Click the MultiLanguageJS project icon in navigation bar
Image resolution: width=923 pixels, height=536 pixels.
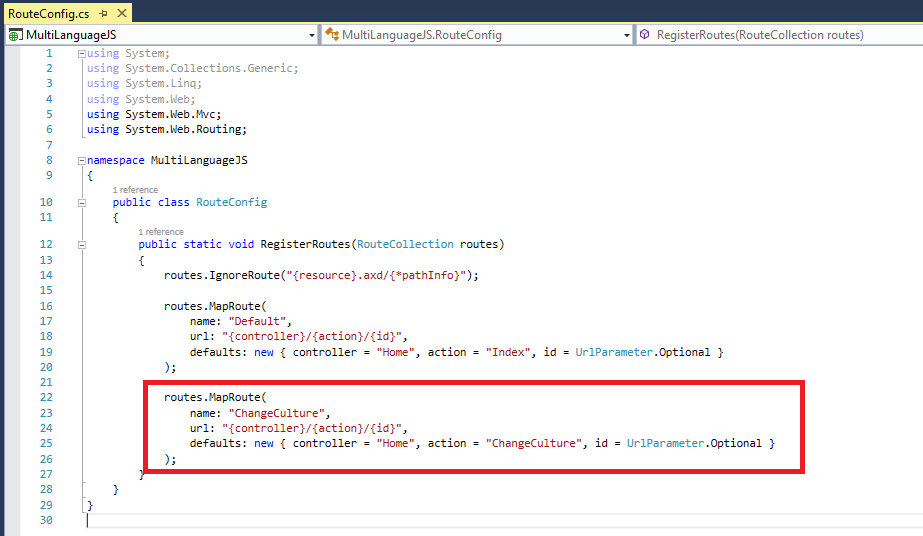pos(15,35)
